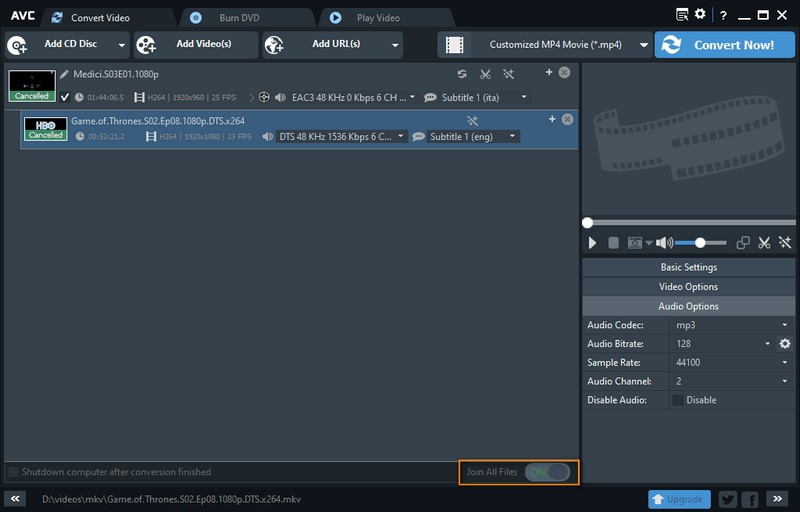Click the scissors cut icon on Medici row
Viewport: 800px width, 512px height.
(485, 74)
